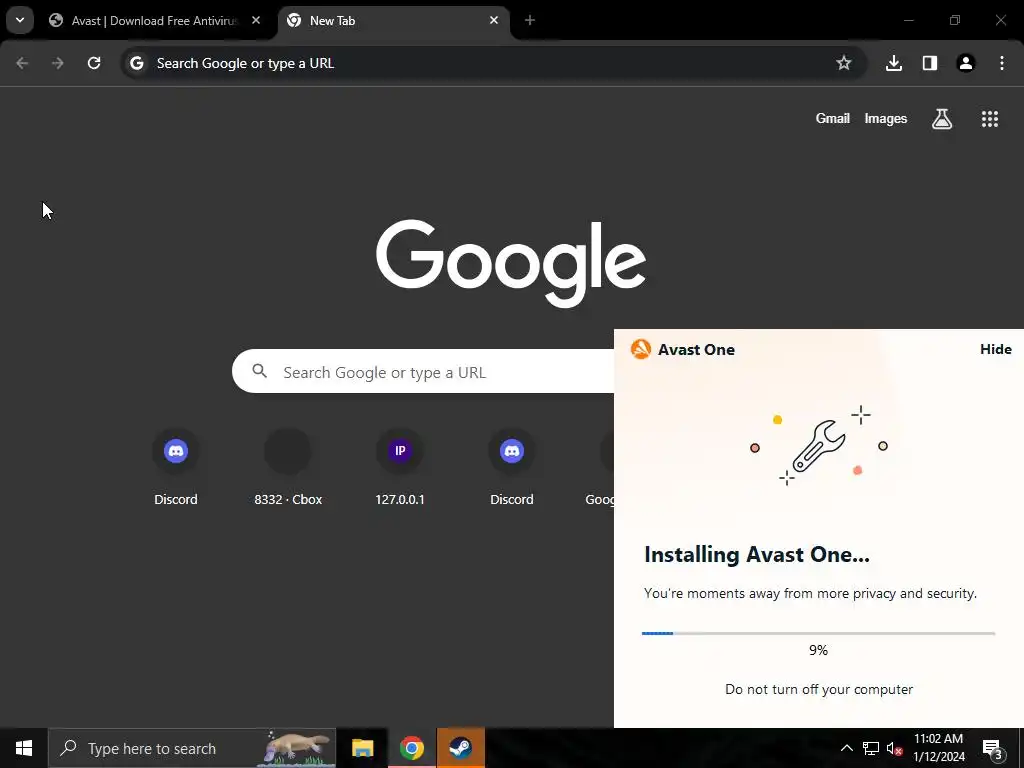Click the magnifier icon in search box
The image size is (1024, 768).
[x=259, y=371]
